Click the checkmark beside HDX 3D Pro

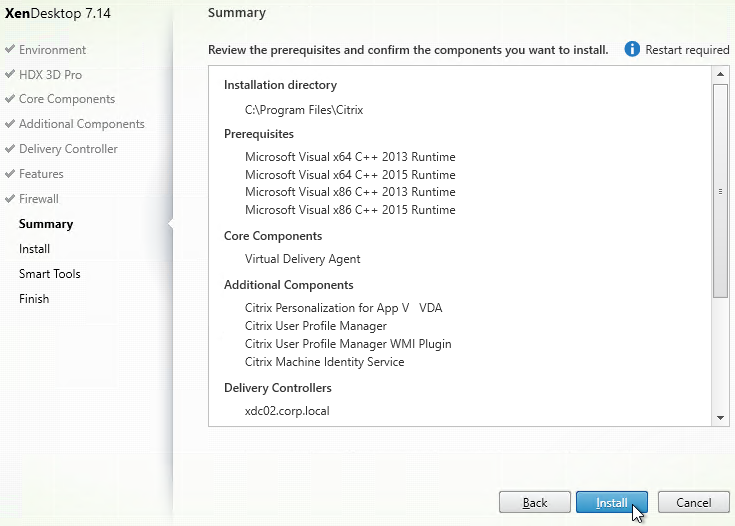pos(10,73)
